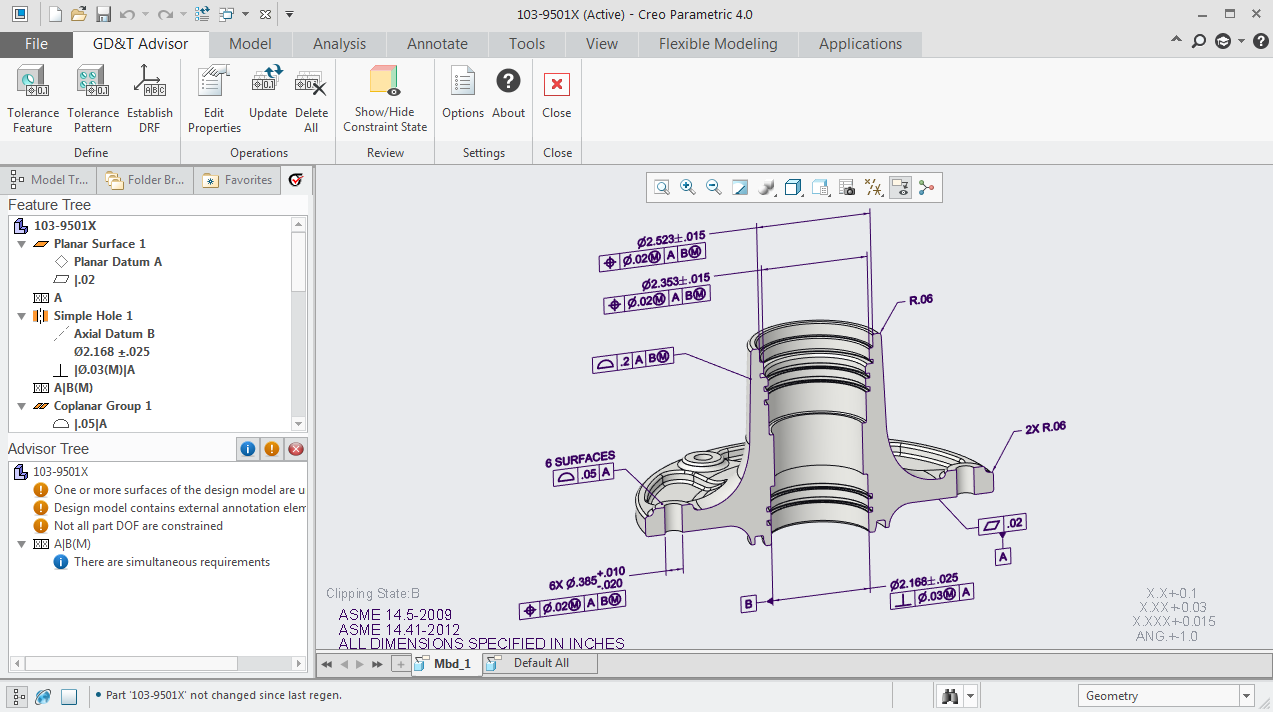Viewport: 1273px width, 712px height.
Task: Collapse Simple Hole 1 tree node
Action: [22, 315]
